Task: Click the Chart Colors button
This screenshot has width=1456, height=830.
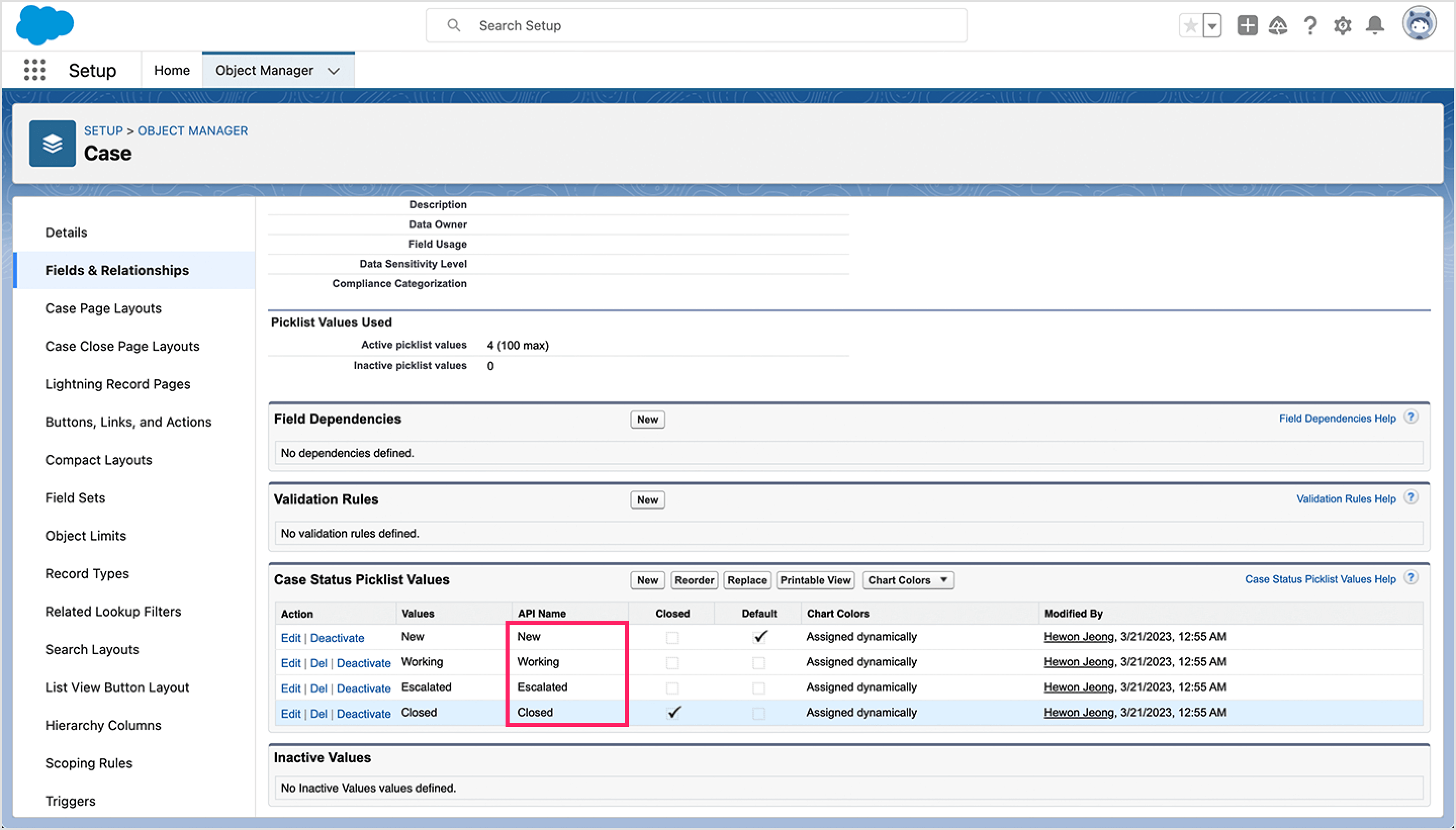Action: [901, 580]
